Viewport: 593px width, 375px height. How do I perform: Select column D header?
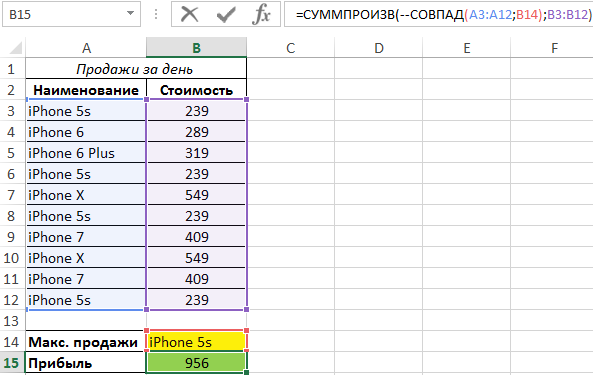[379, 48]
